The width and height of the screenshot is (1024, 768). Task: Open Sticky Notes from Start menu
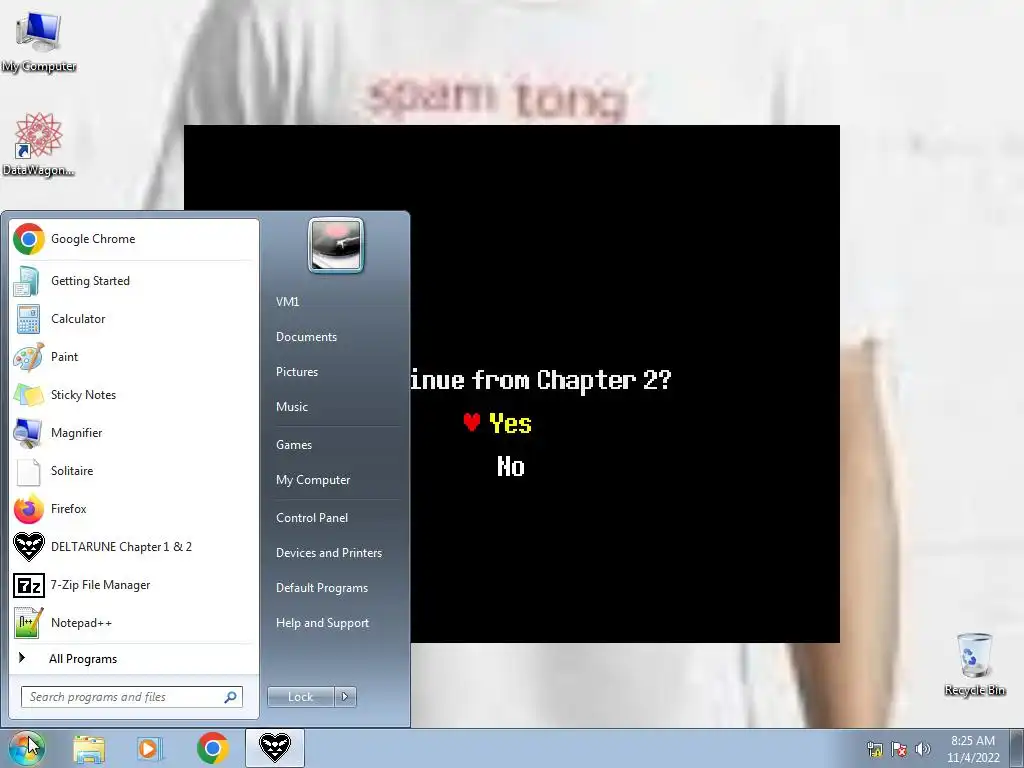(134, 394)
